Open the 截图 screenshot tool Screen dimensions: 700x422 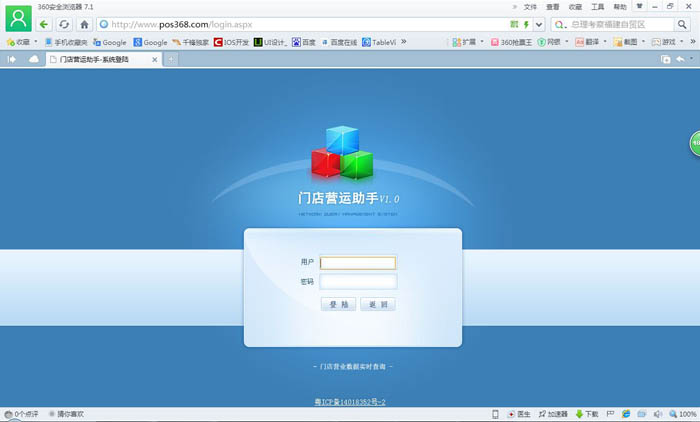(x=625, y=42)
